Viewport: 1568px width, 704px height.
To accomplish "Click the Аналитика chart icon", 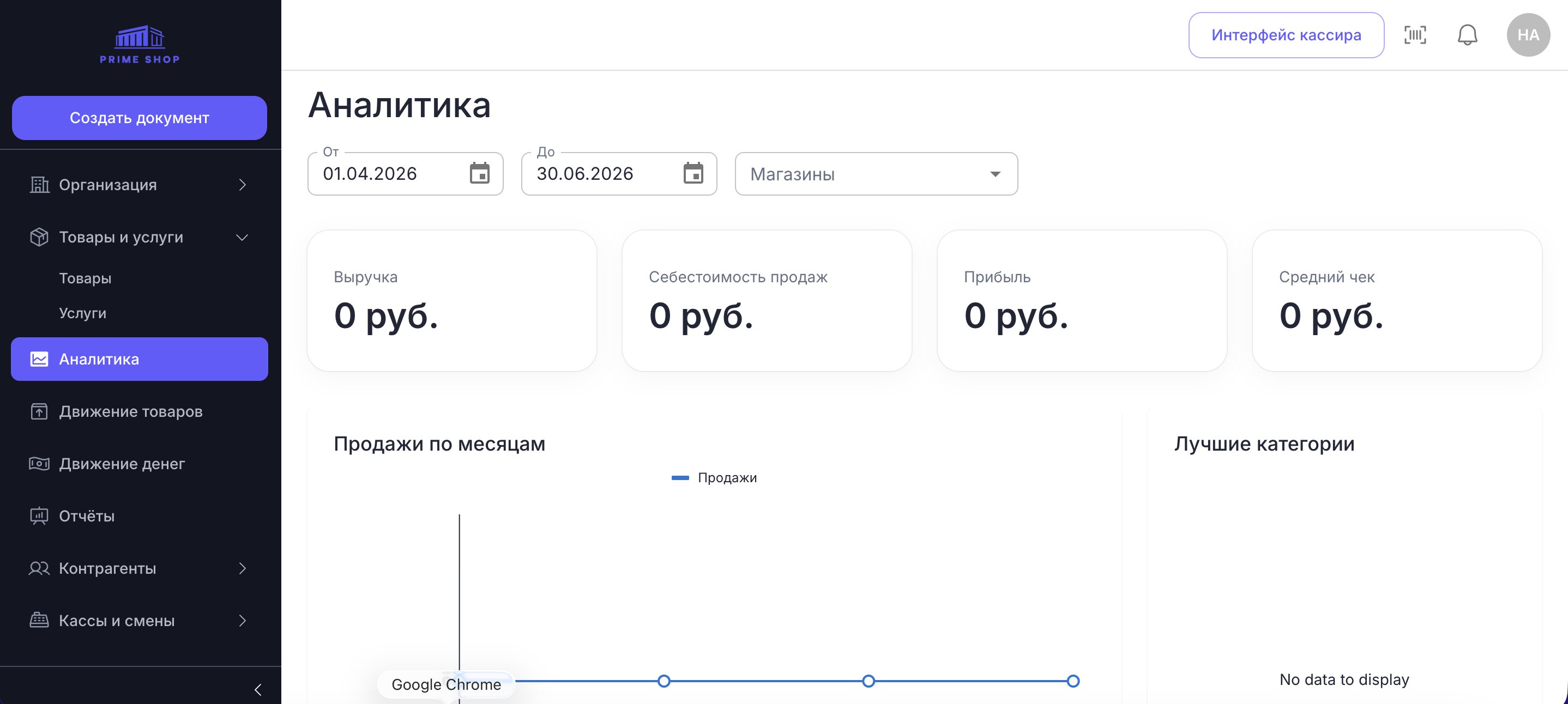I will [40, 359].
